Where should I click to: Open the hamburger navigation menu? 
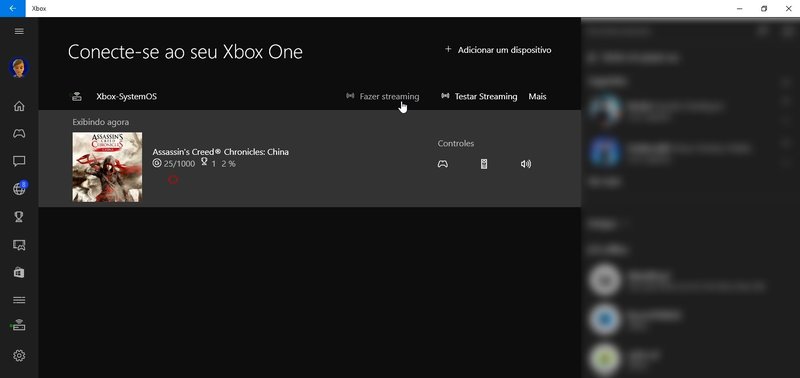coord(19,31)
